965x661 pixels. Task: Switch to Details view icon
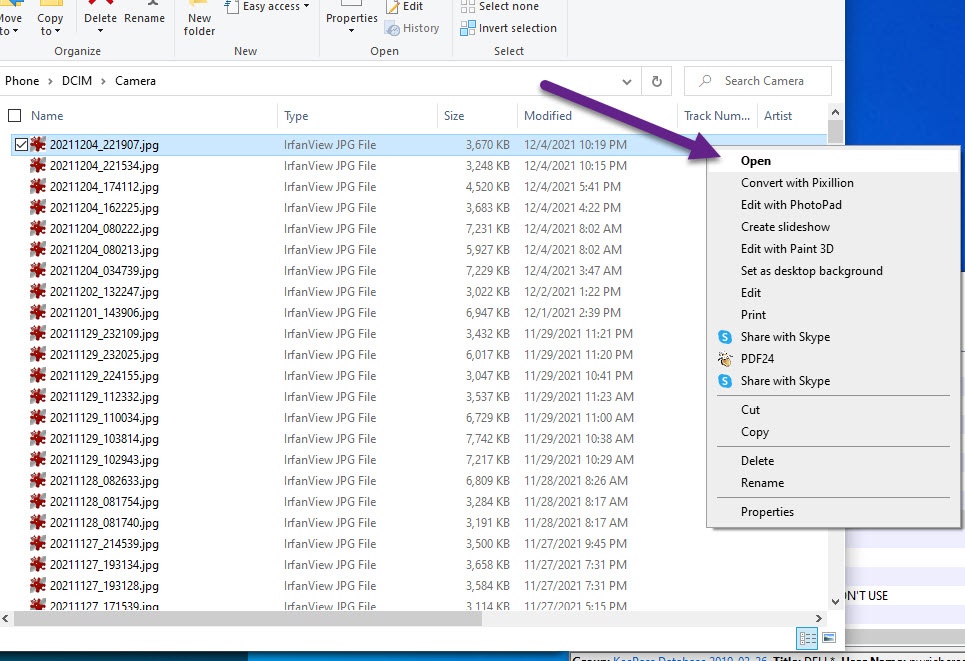tap(807, 638)
